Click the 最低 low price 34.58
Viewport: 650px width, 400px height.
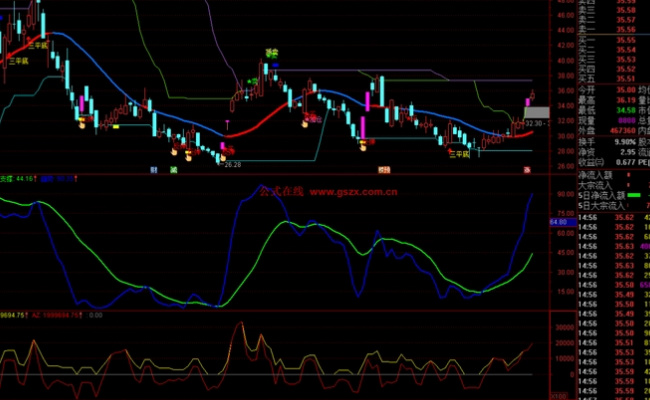click(x=626, y=110)
